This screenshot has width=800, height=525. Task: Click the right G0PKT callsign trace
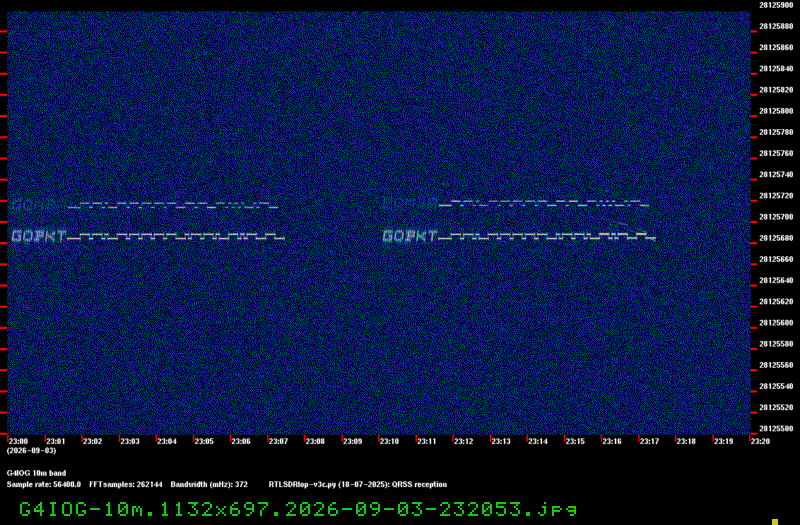(519, 236)
